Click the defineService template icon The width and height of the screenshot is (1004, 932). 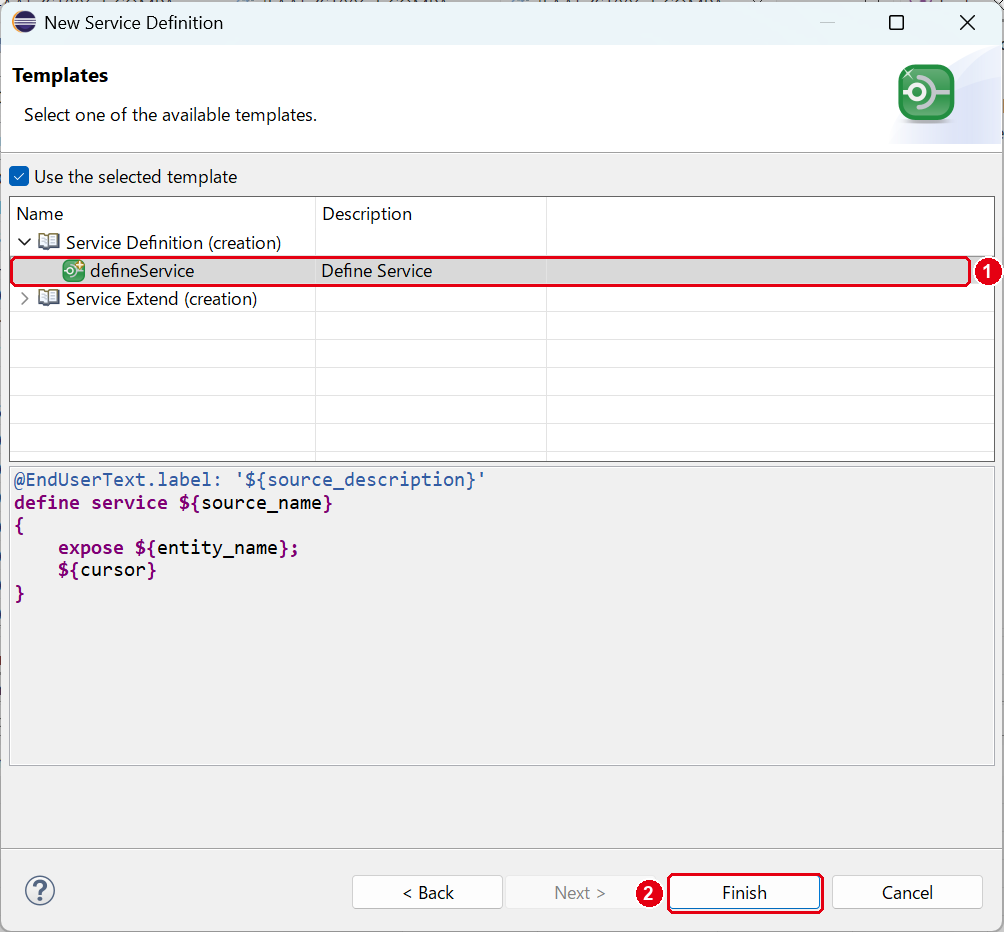[74, 271]
